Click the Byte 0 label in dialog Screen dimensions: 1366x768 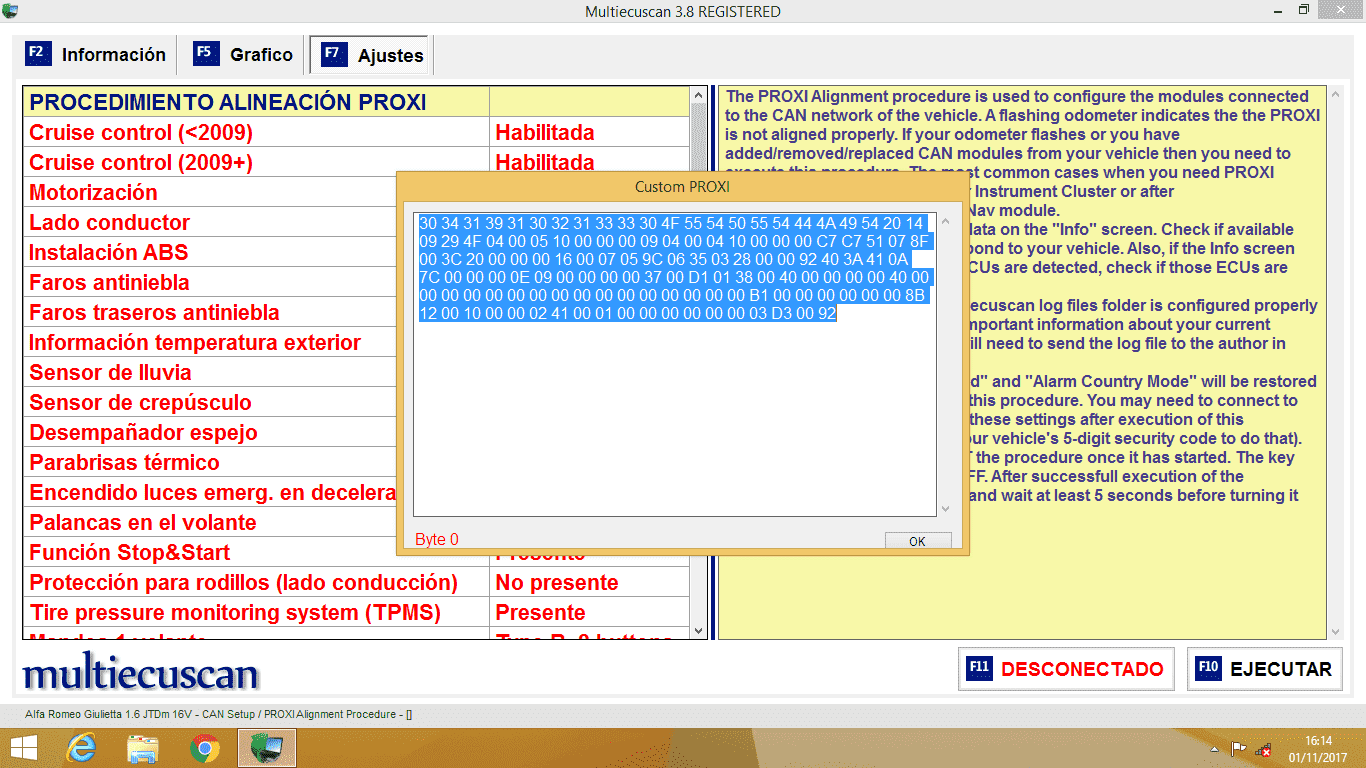[x=437, y=540]
